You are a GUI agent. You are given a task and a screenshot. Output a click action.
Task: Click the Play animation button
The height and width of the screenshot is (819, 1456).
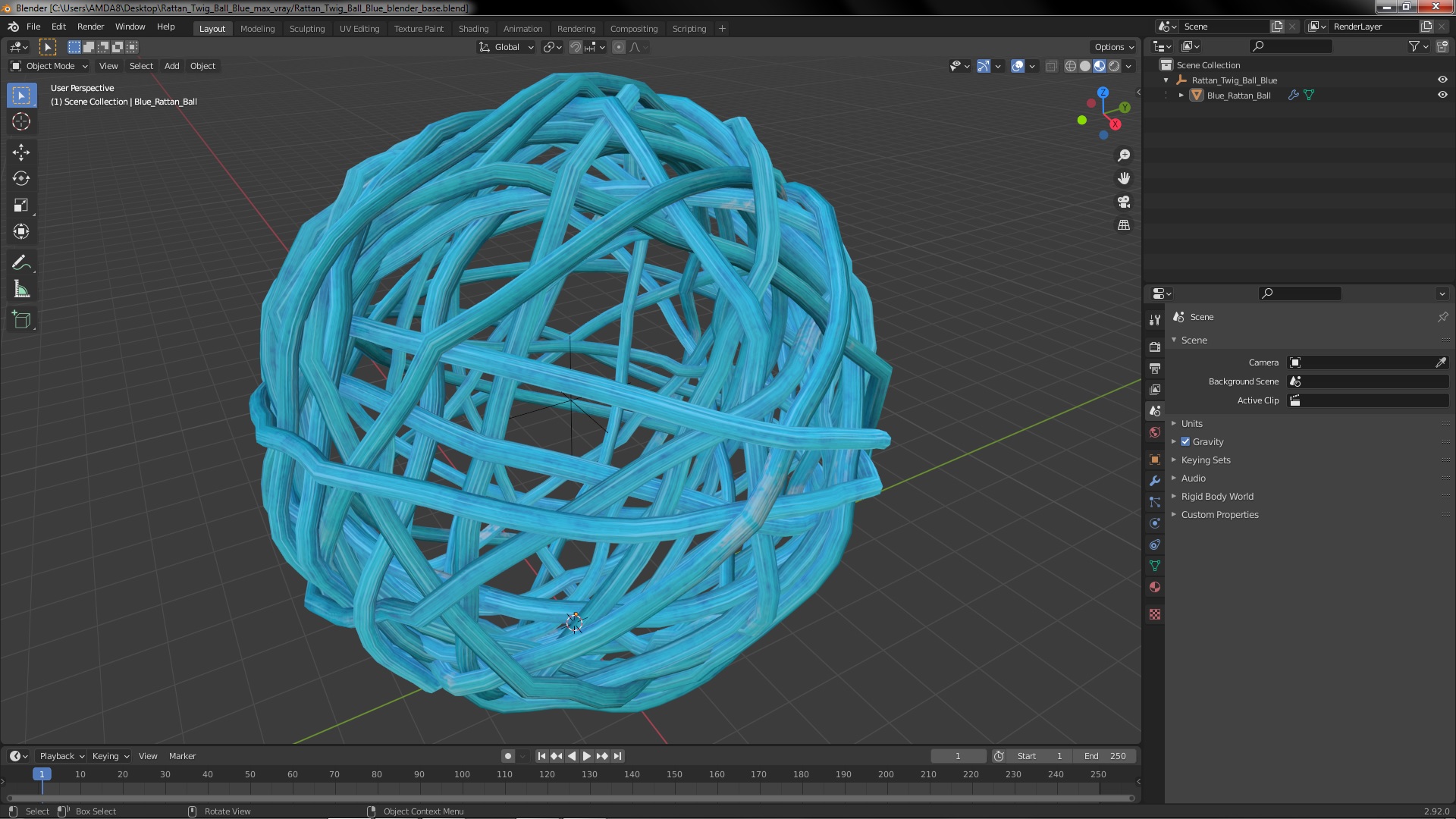(586, 756)
